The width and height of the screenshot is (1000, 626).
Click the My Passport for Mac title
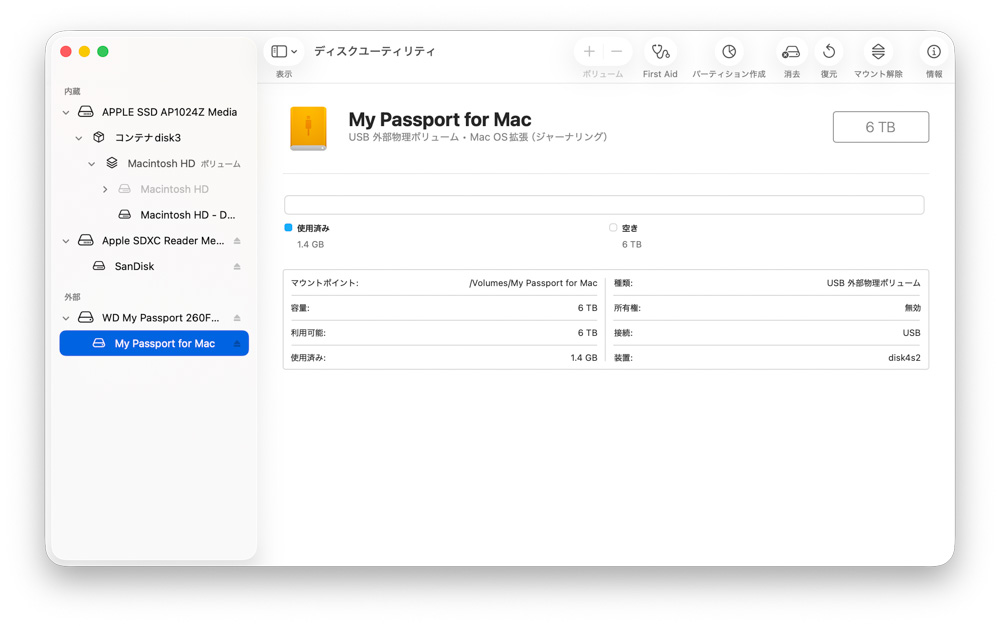coord(439,119)
